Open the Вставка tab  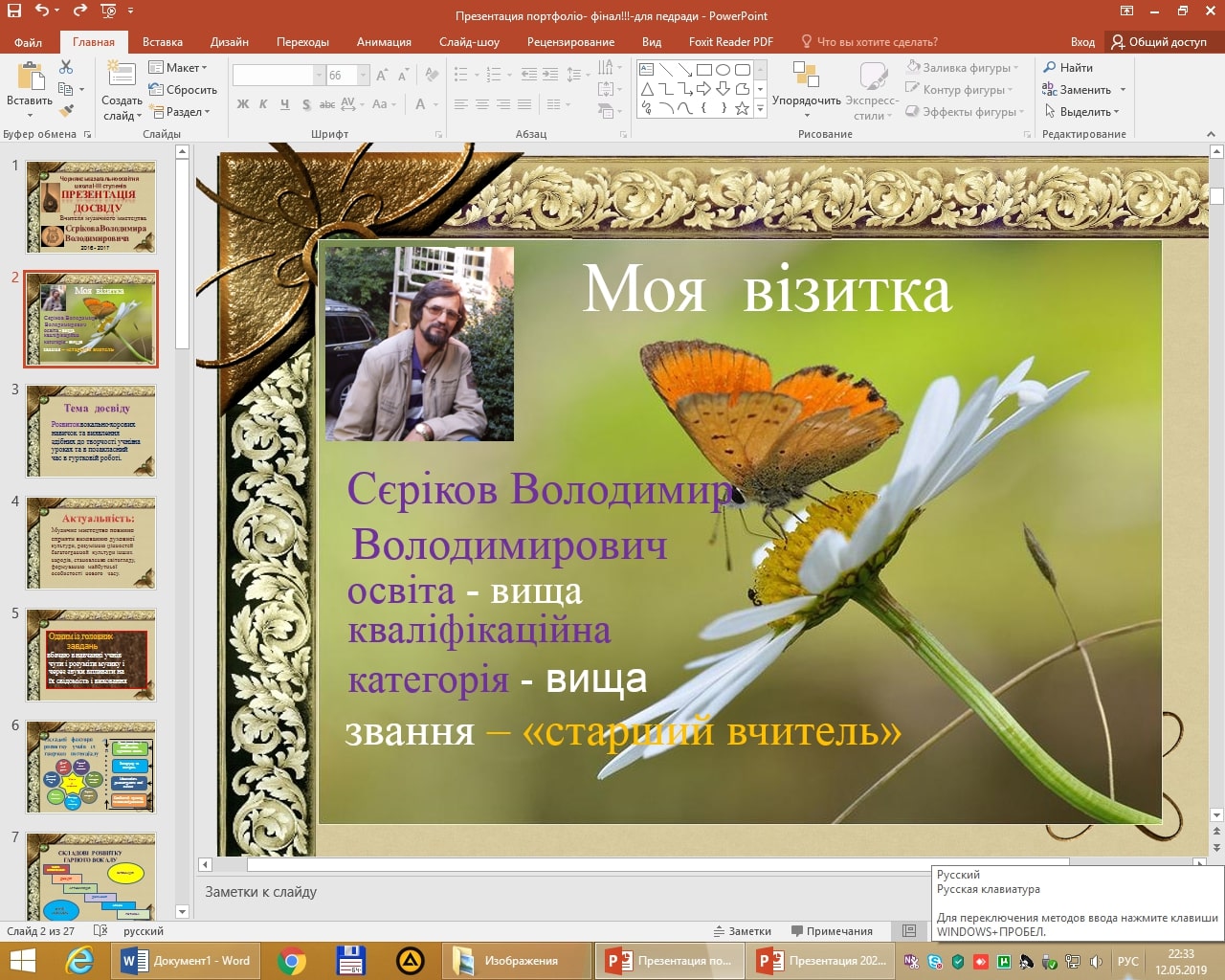163,42
